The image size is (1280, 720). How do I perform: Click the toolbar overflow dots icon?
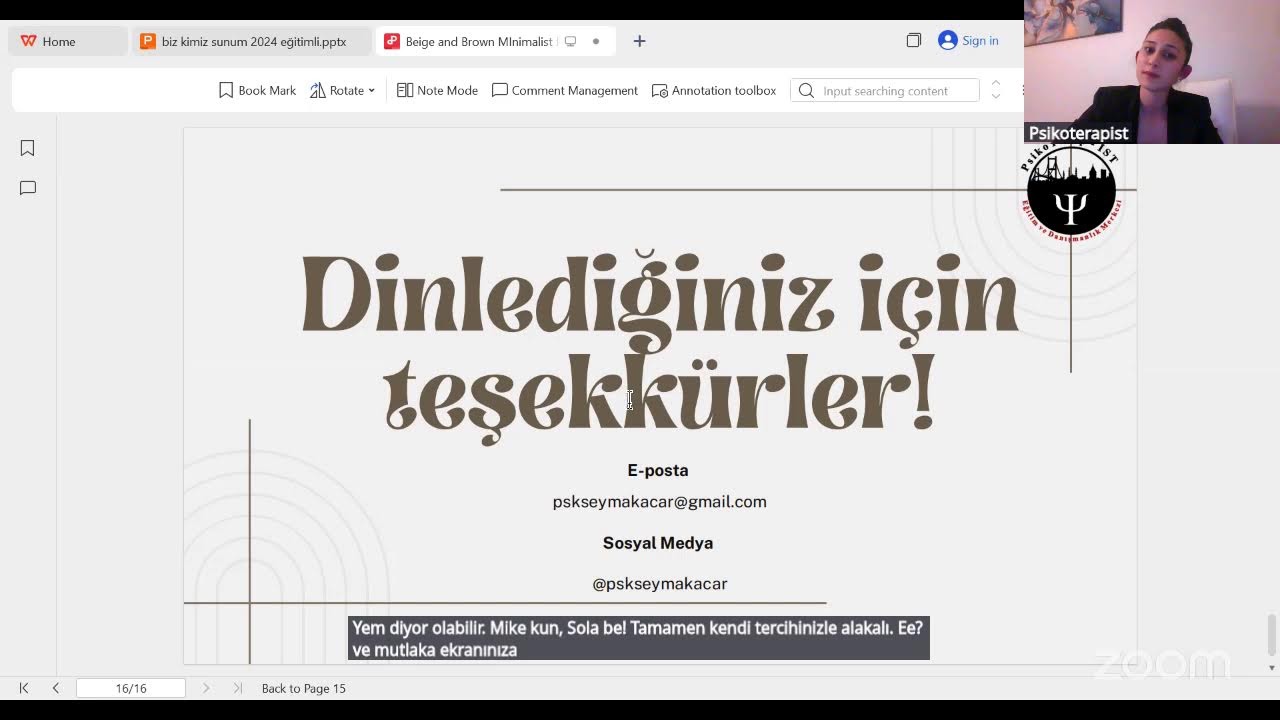coord(1021,90)
